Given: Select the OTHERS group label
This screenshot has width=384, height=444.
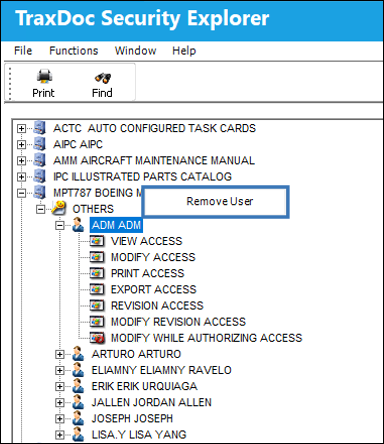Looking at the screenshot, I should tap(93, 209).
